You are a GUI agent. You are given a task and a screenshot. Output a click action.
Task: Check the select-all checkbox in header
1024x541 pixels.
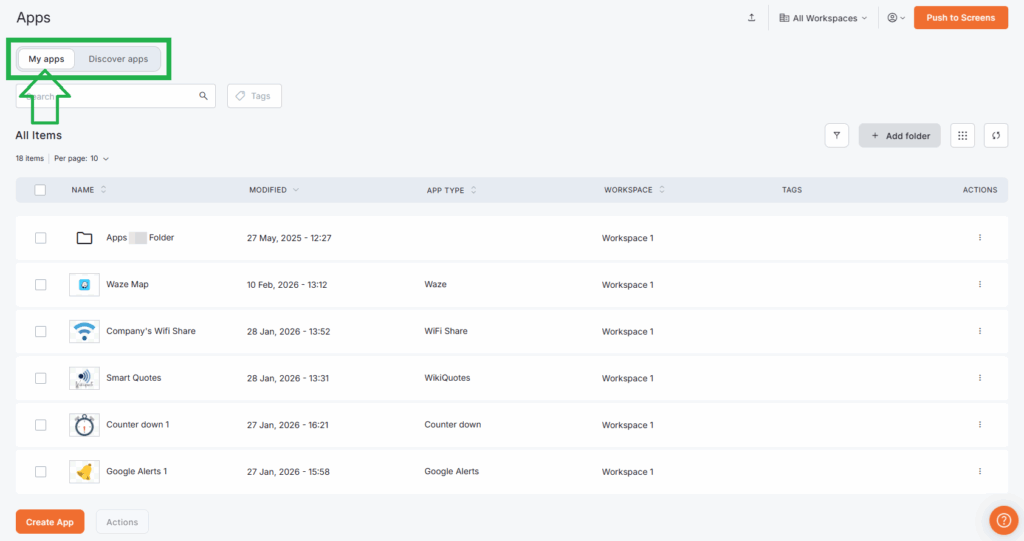tap(40, 190)
